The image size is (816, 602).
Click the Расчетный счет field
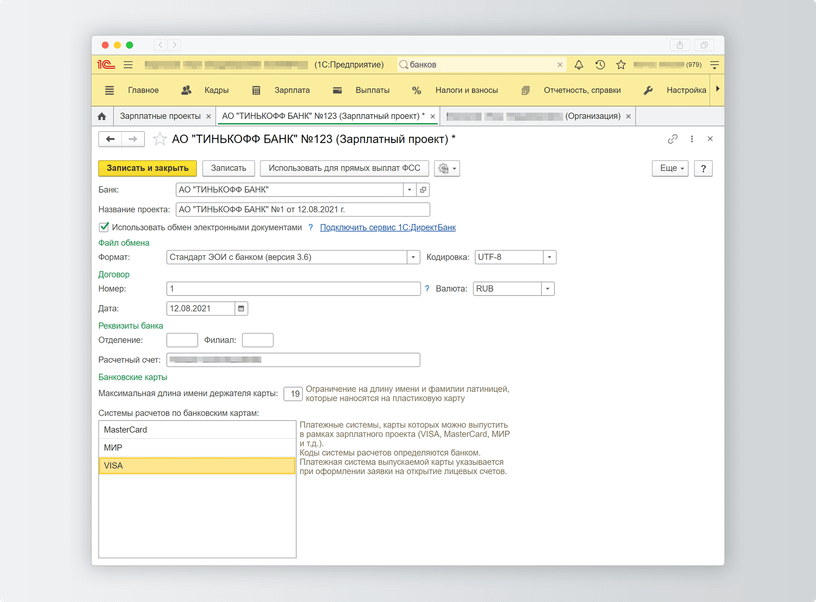294,360
